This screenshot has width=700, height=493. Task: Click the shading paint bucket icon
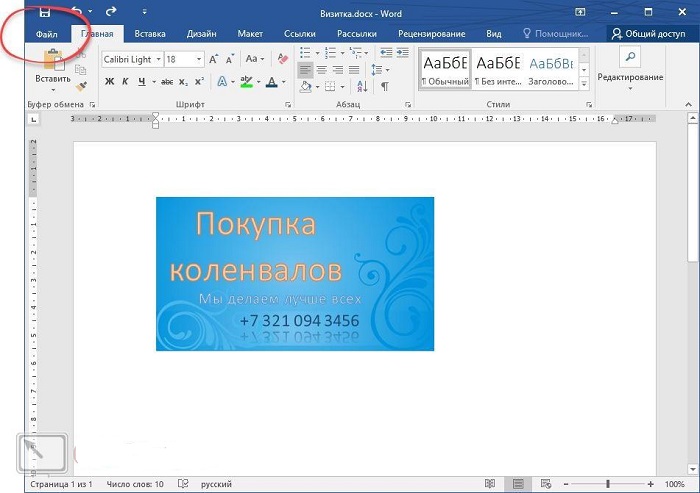coord(306,87)
